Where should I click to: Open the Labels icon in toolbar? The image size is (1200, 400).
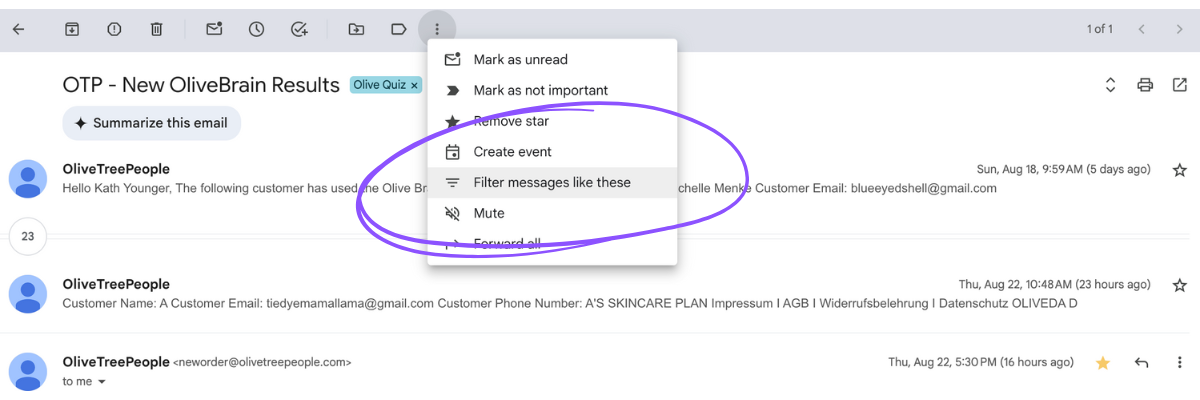[x=398, y=29]
